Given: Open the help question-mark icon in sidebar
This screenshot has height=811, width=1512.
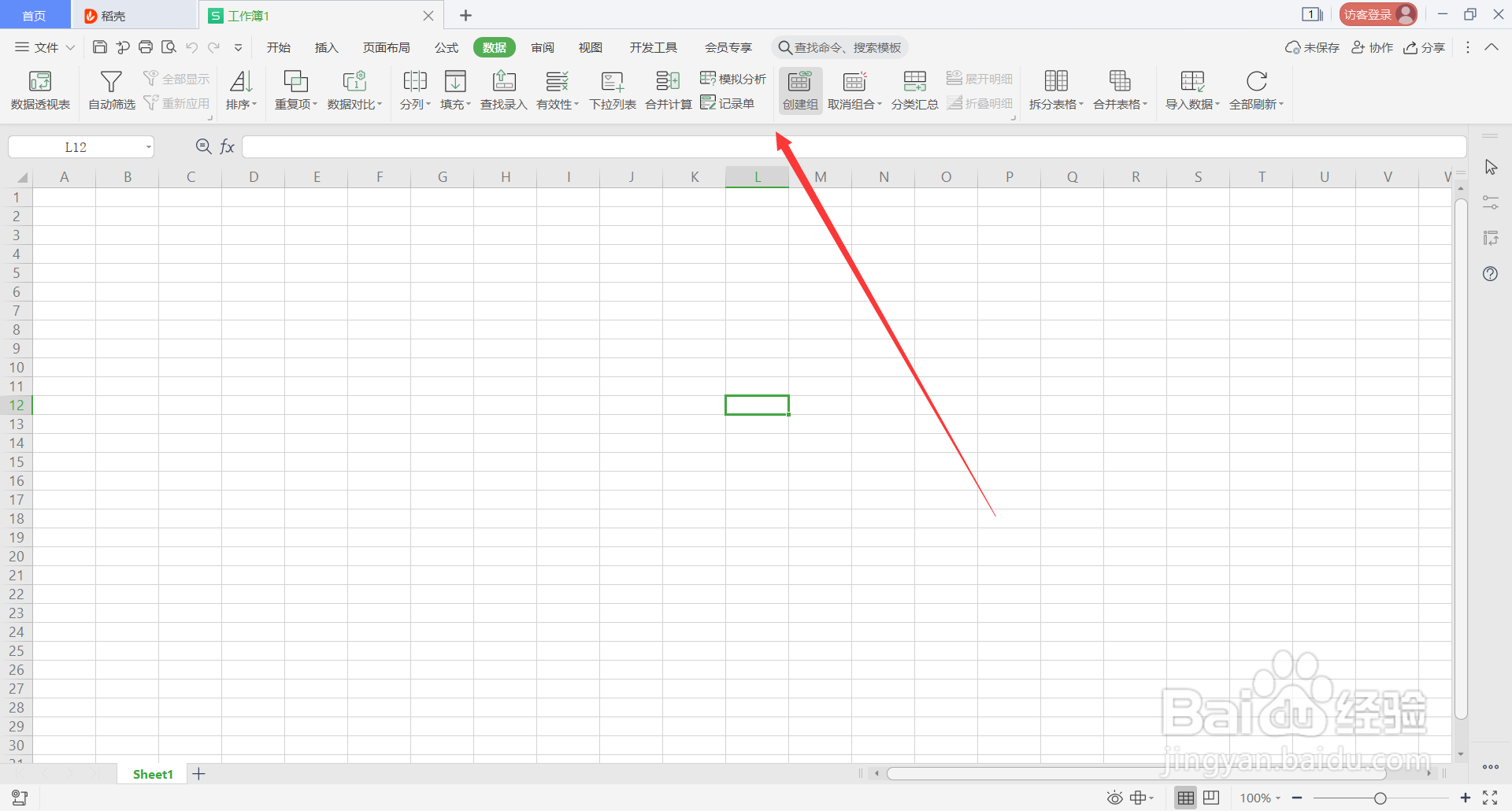Looking at the screenshot, I should 1490,274.
